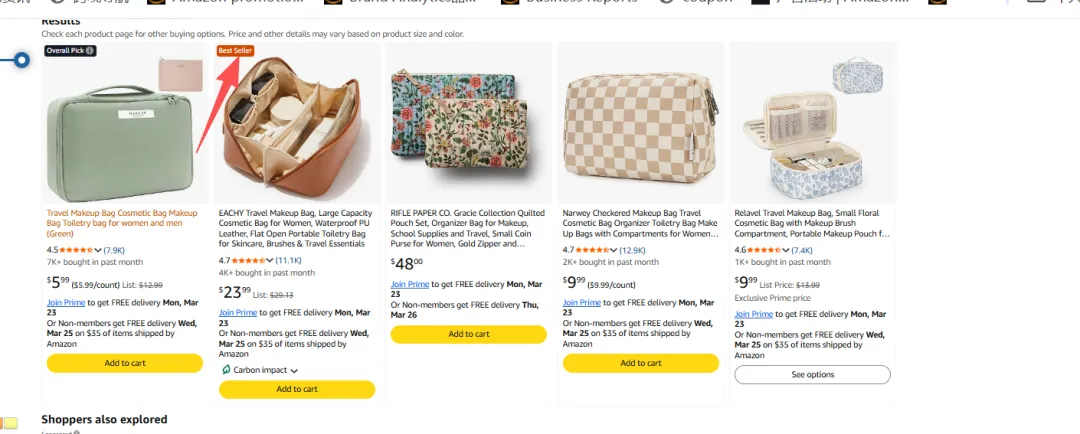Add EACHY Travel Makeup Bag to cart

(x=296, y=389)
